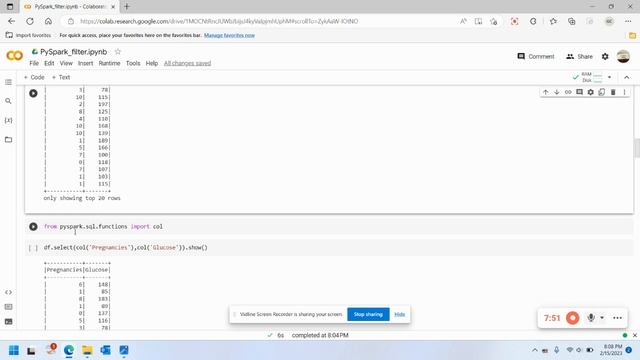Mirror the selected cell in a tab
The width and height of the screenshot is (640, 360).
(602, 92)
